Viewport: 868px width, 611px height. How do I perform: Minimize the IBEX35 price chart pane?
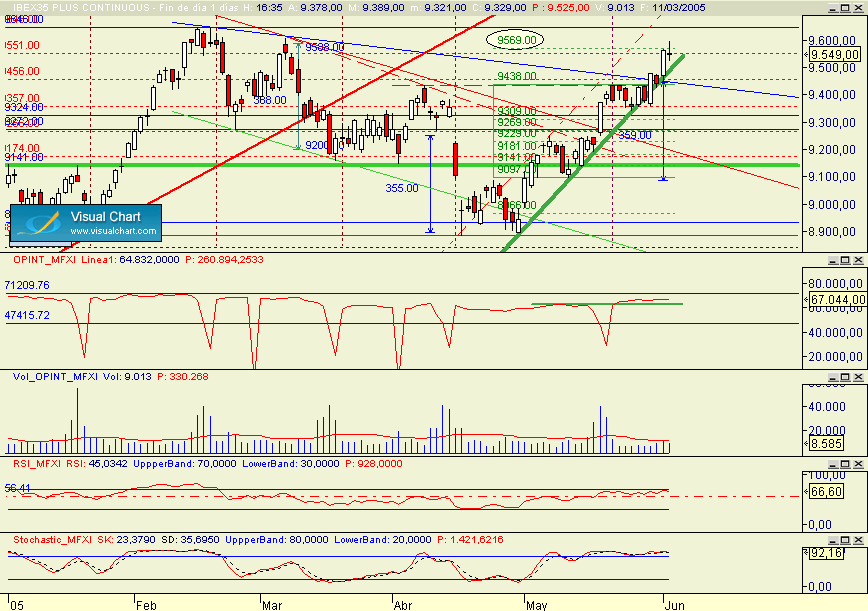pos(833,8)
